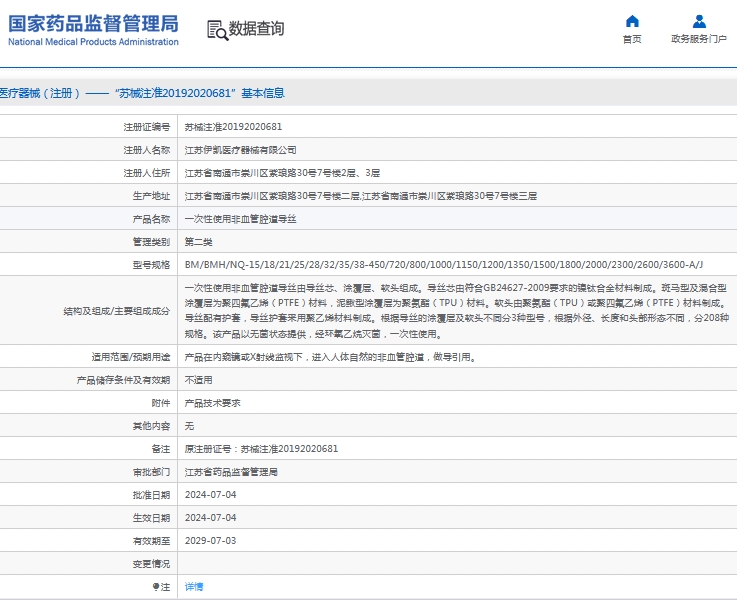Image resolution: width=737 pixels, height=600 pixels.
Task: Select the 型号规格 model specification value
Action: pos(444,265)
